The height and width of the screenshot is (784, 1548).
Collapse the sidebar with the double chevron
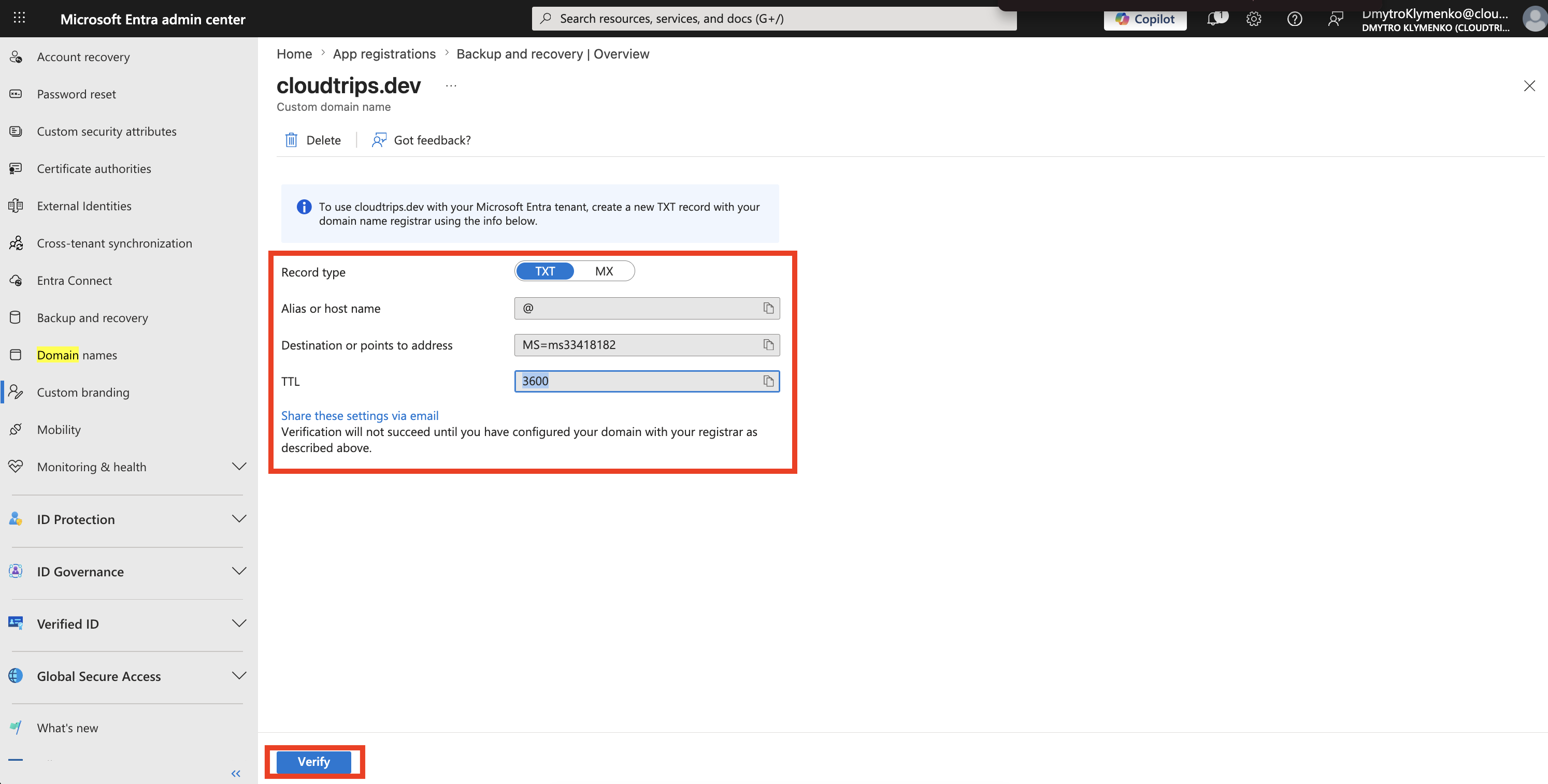(236, 773)
